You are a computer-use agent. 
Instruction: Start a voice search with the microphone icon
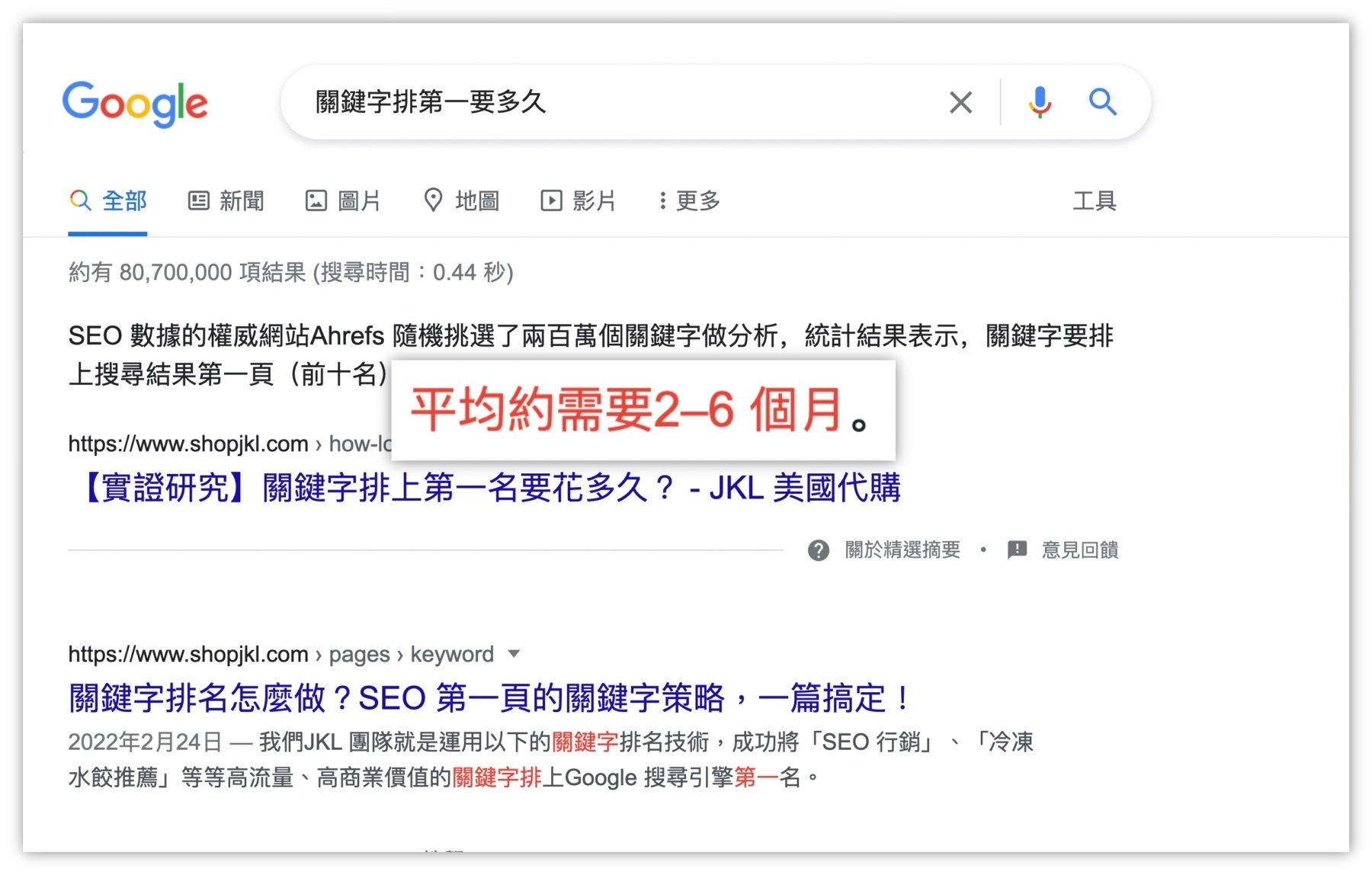(1039, 102)
